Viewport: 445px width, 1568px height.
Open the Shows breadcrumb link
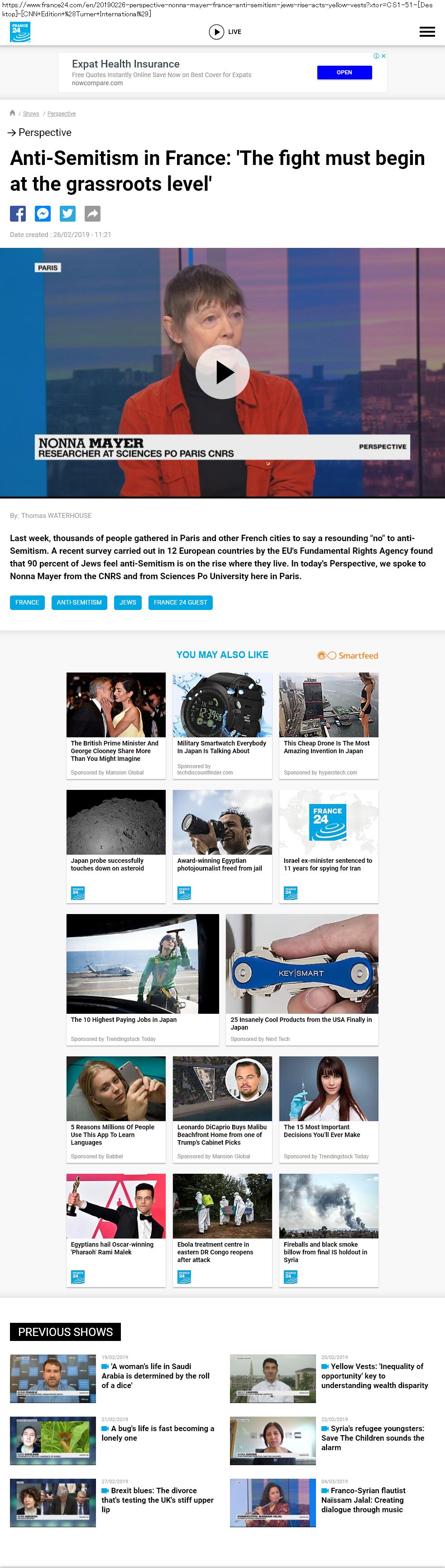click(31, 114)
